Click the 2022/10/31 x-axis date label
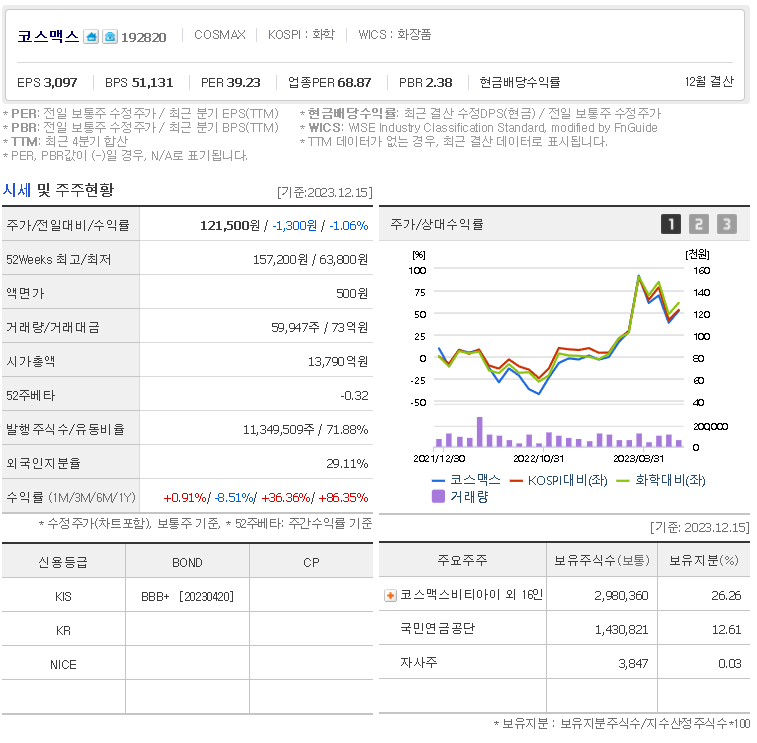The image size is (757, 743). coord(539,458)
